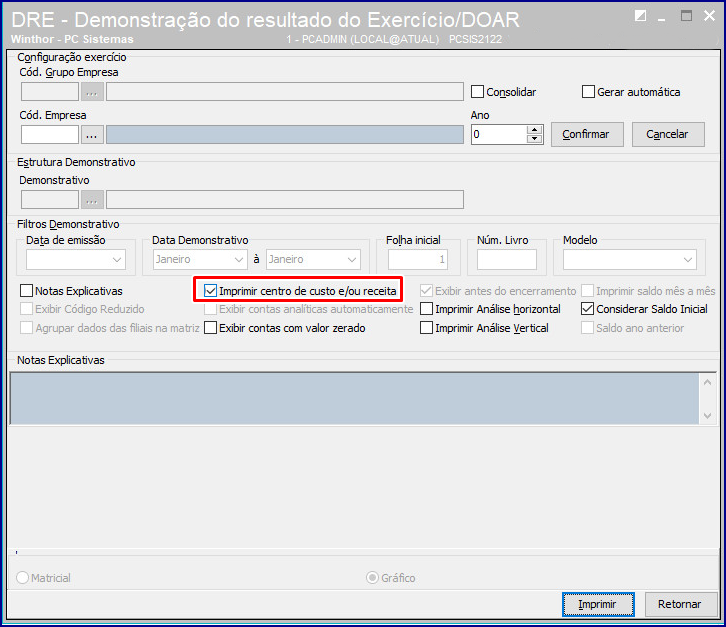This screenshot has width=726, height=627.
Task: Click the Núm. Livro field
Action: click(507, 260)
